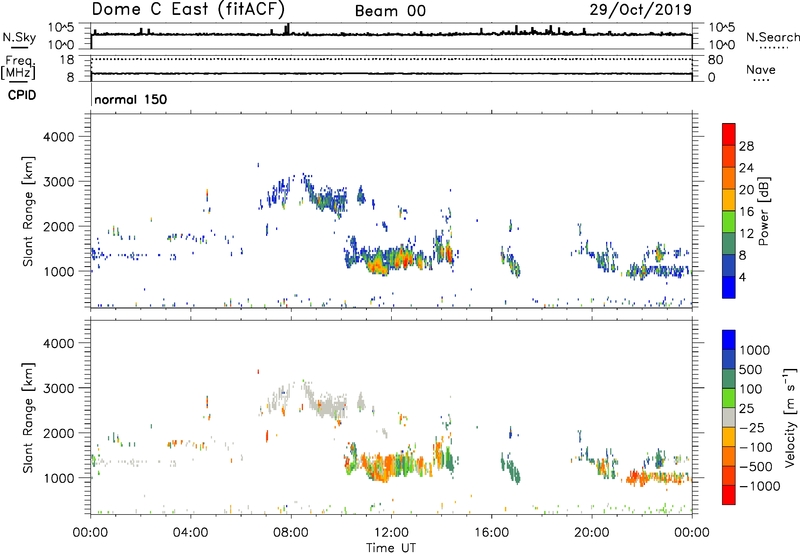The width and height of the screenshot is (800, 554).
Task: Click the 'Slant Range [km]' label of velocity panel
Action: (x=28, y=418)
